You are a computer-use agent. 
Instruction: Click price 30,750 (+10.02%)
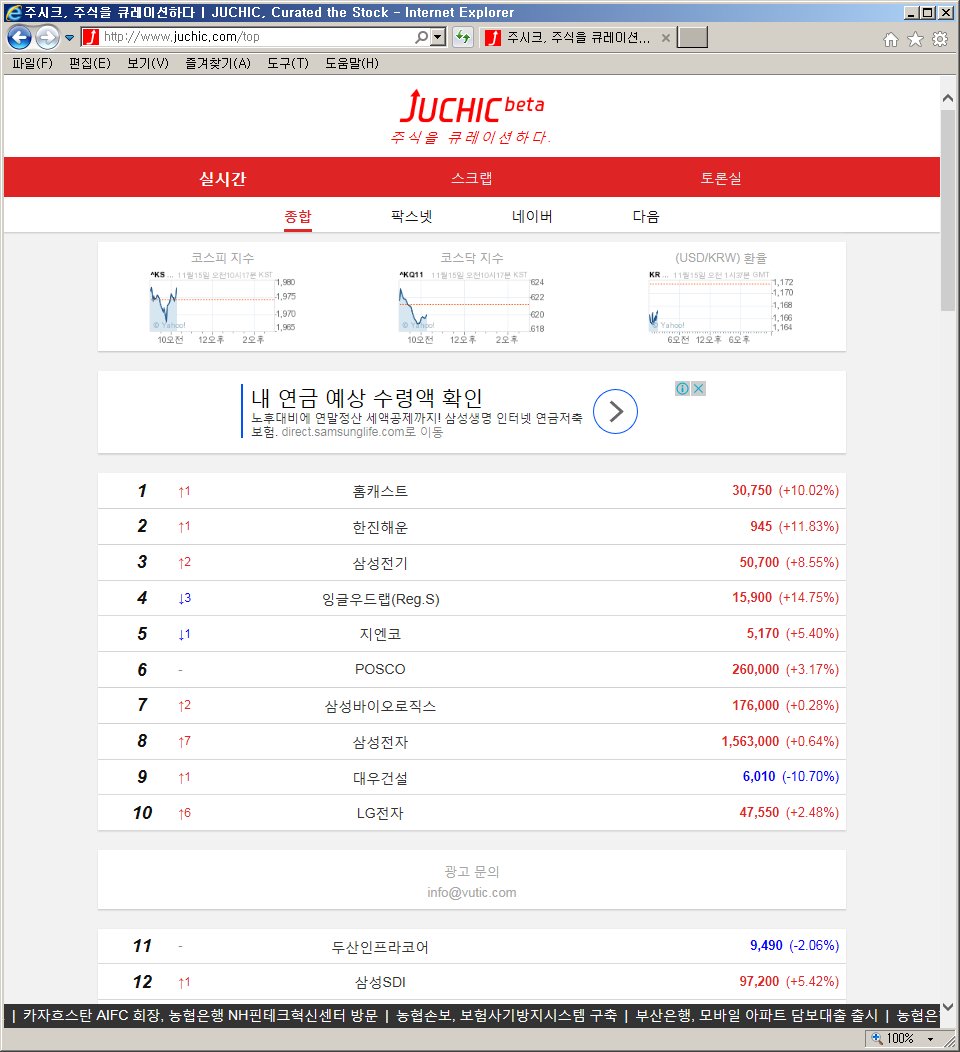point(785,490)
